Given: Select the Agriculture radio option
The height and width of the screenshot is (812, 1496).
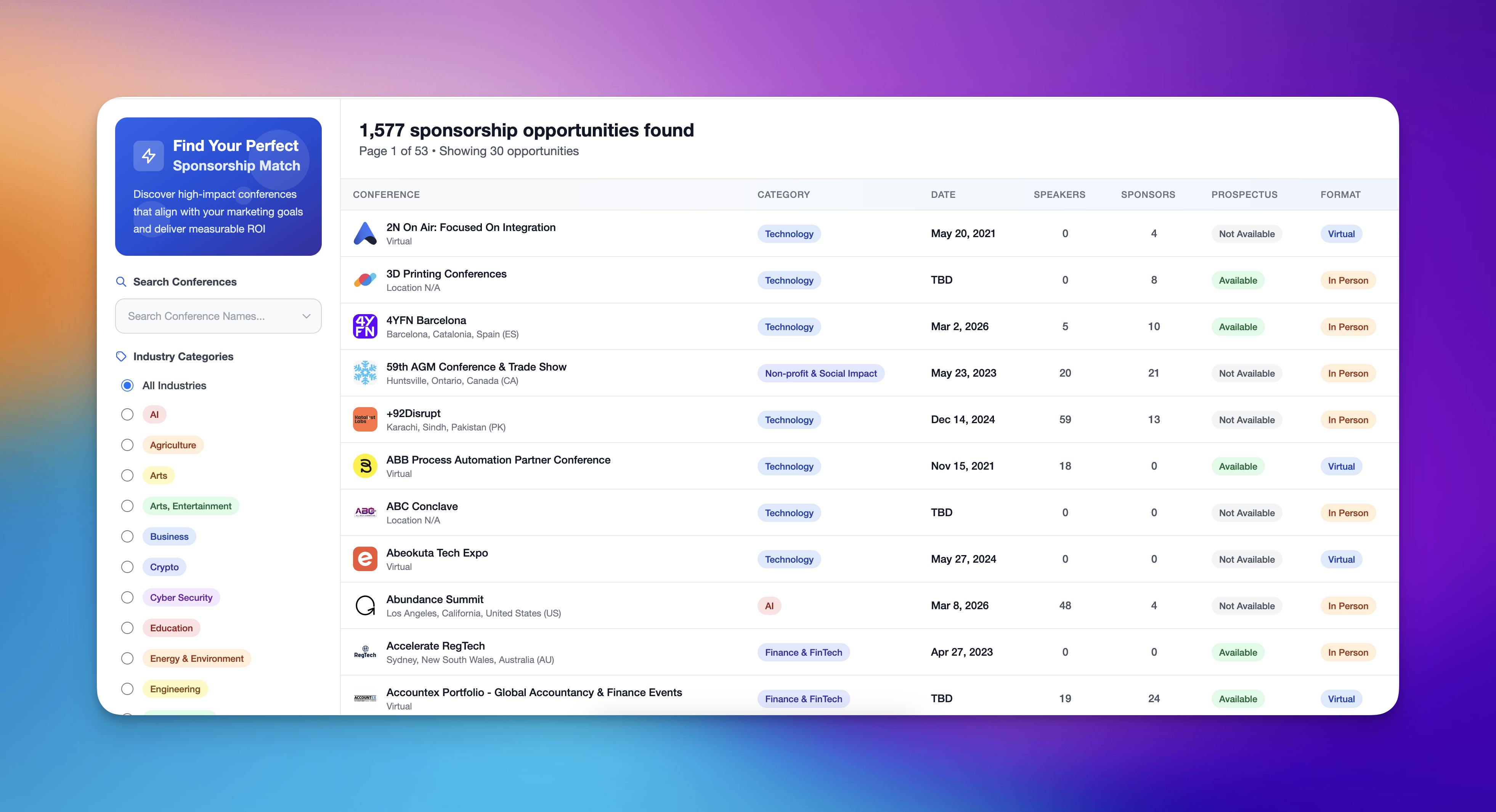Looking at the screenshot, I should pos(127,445).
